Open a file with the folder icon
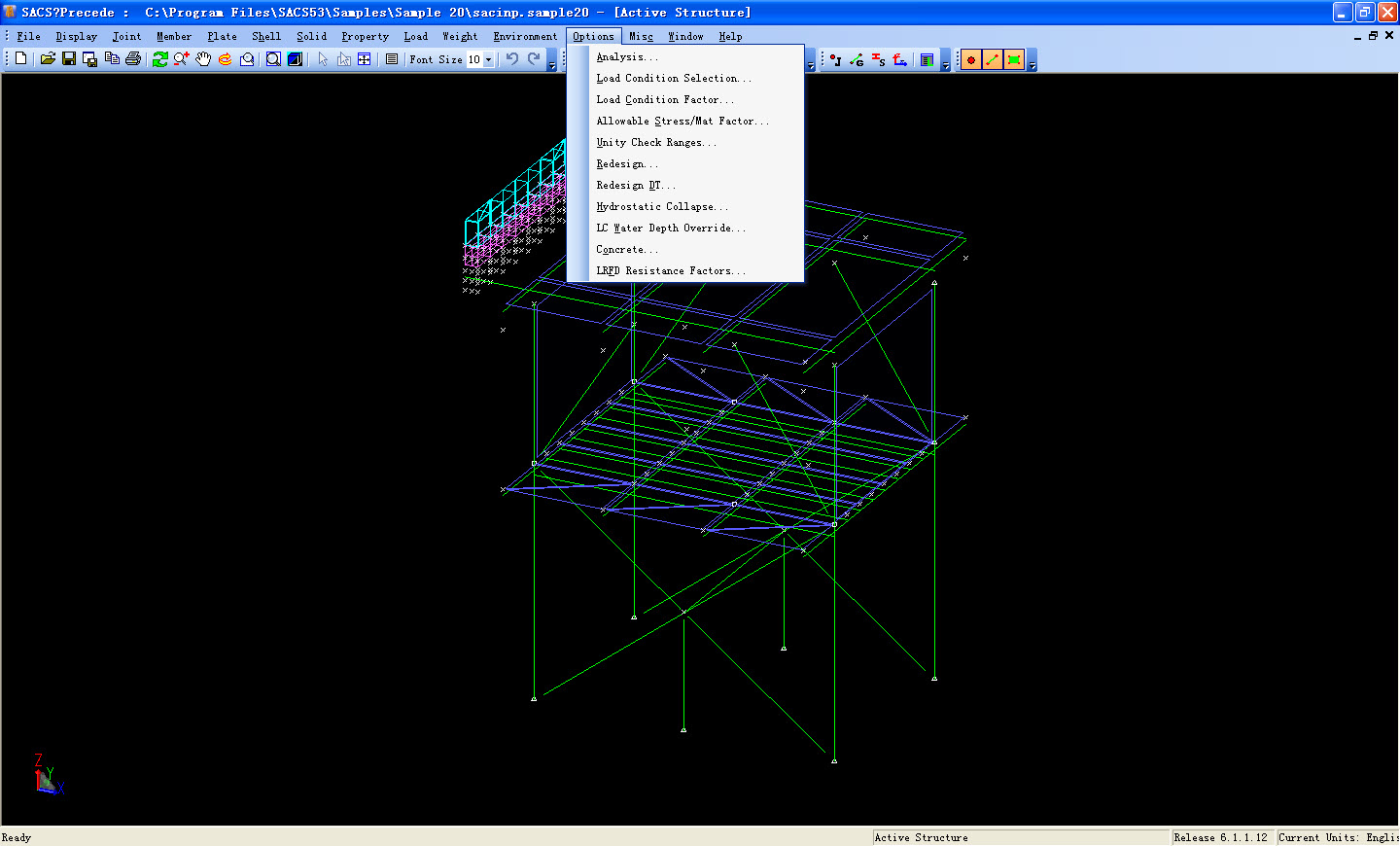1400x846 pixels. (48, 59)
